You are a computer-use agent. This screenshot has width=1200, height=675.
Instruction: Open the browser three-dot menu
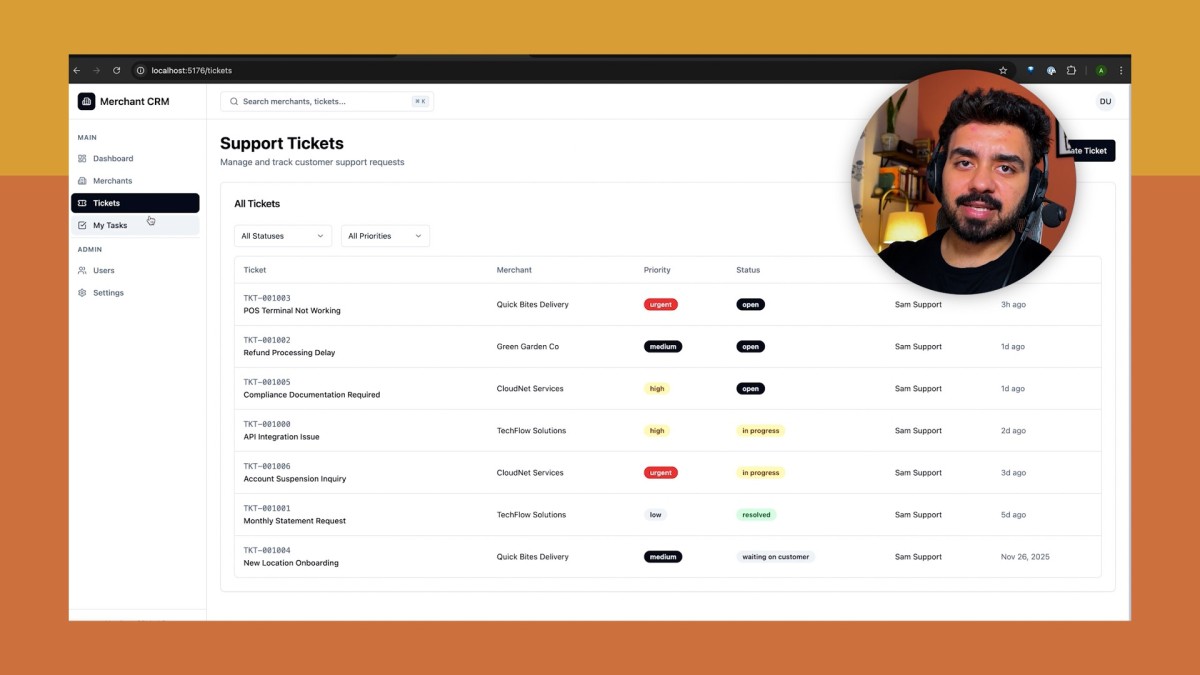(x=1121, y=70)
